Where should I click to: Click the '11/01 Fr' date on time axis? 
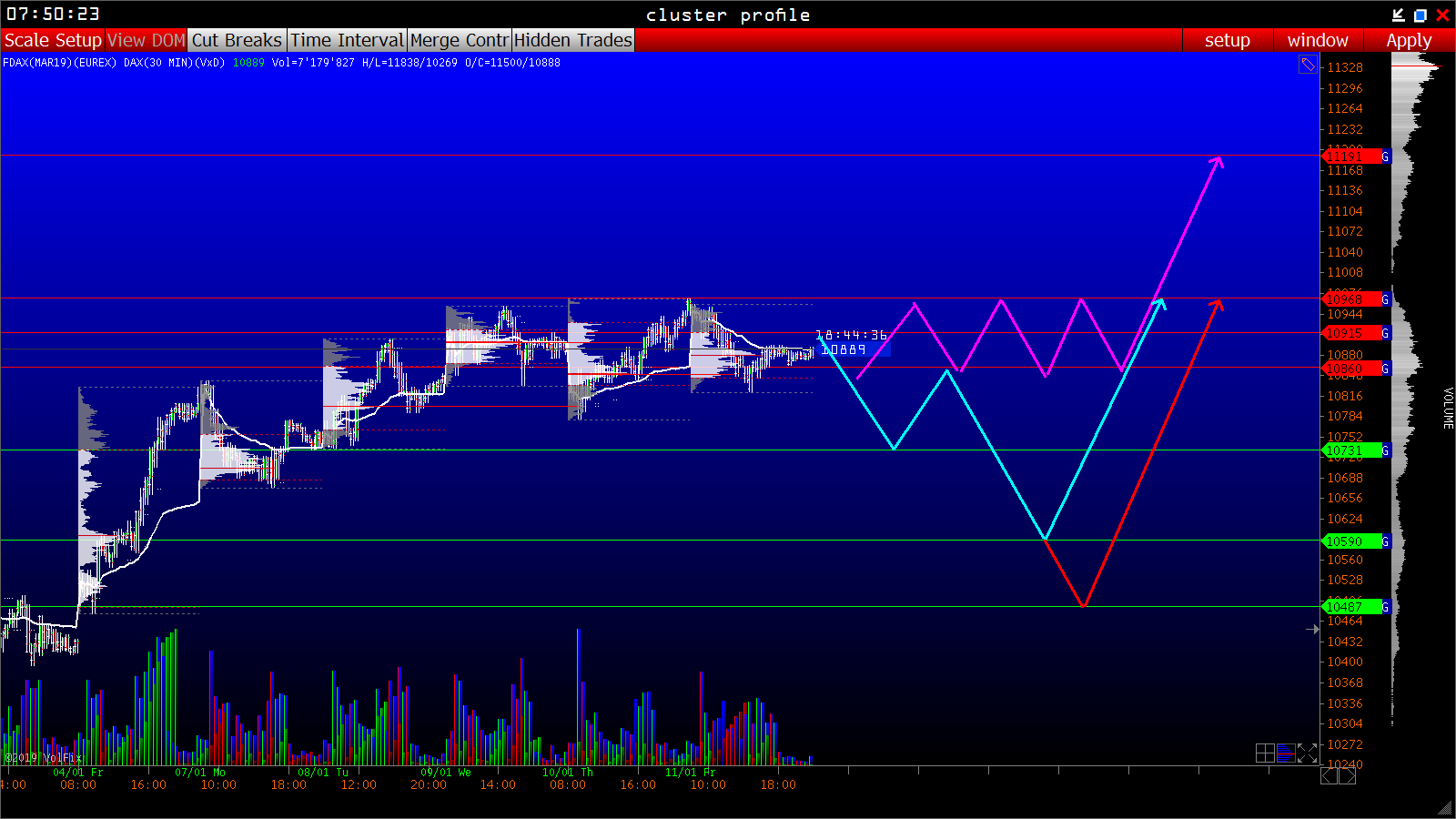691,773
